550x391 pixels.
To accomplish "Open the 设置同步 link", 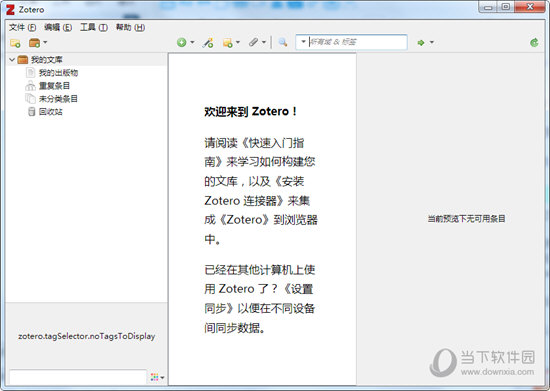I will 259,299.
